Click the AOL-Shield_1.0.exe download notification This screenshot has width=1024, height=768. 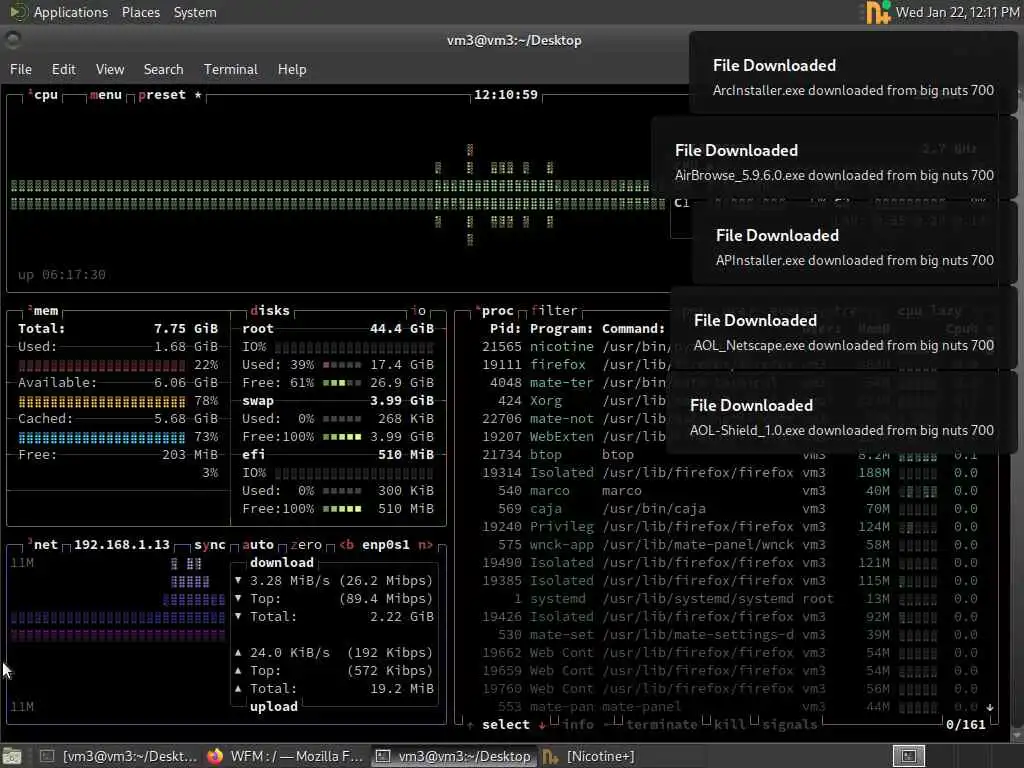pos(841,412)
